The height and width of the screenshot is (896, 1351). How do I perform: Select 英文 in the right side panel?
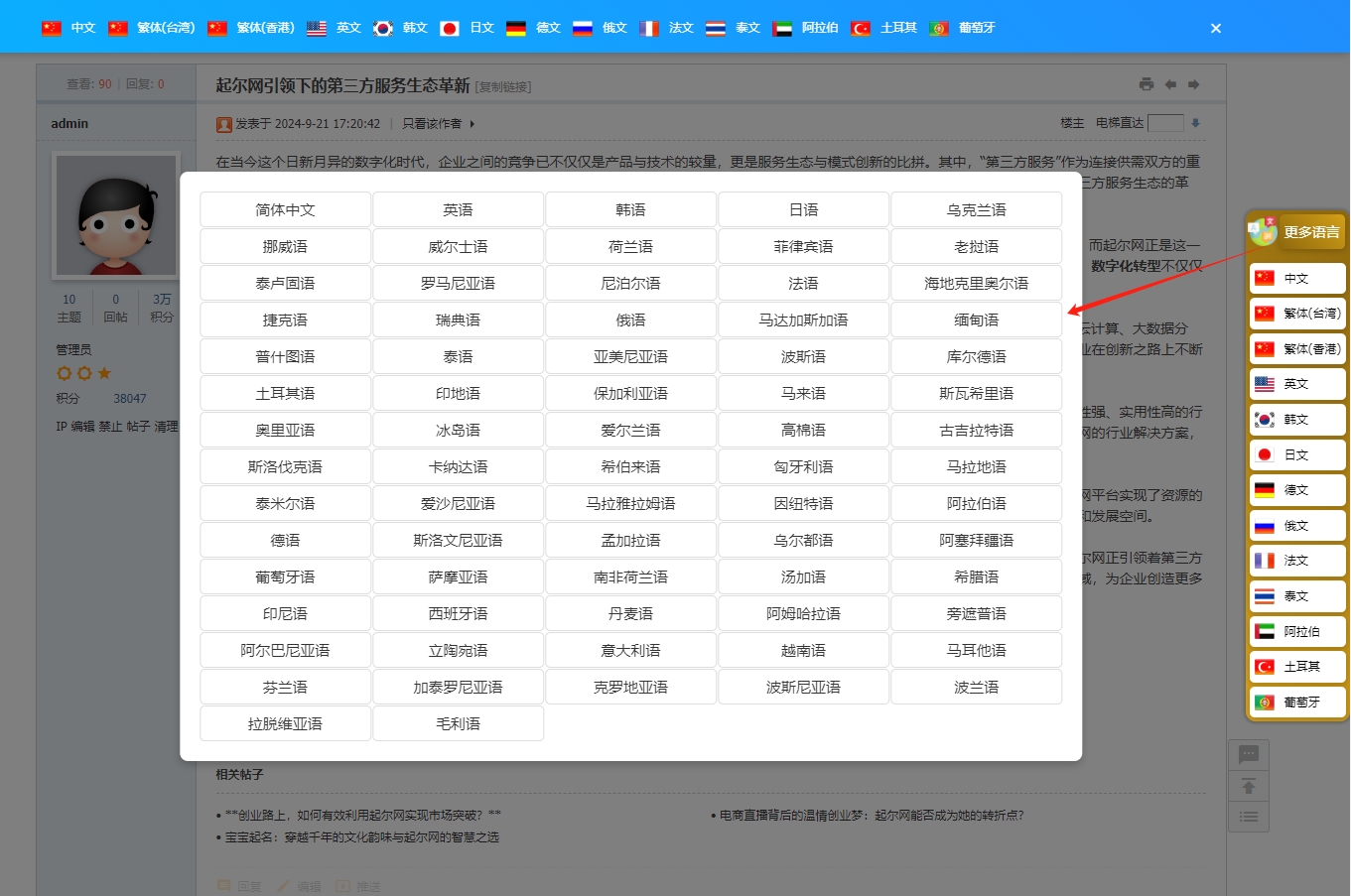point(1297,384)
